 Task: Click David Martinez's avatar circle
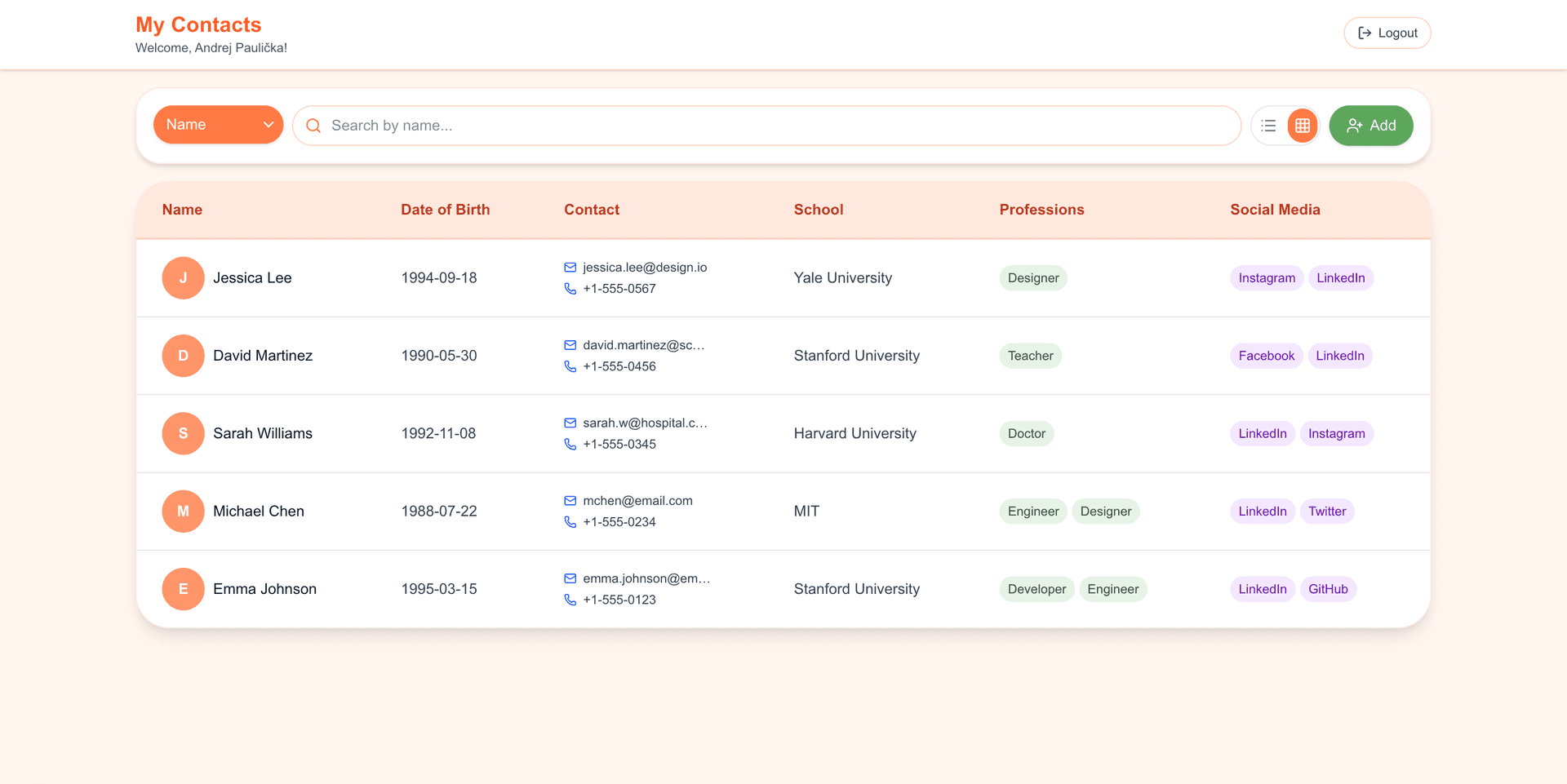pyautogui.click(x=183, y=356)
